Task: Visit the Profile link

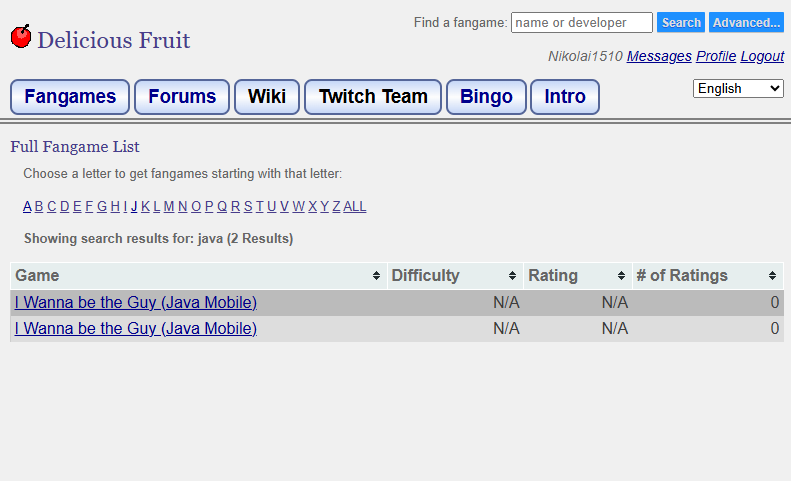Action: pyautogui.click(x=716, y=56)
